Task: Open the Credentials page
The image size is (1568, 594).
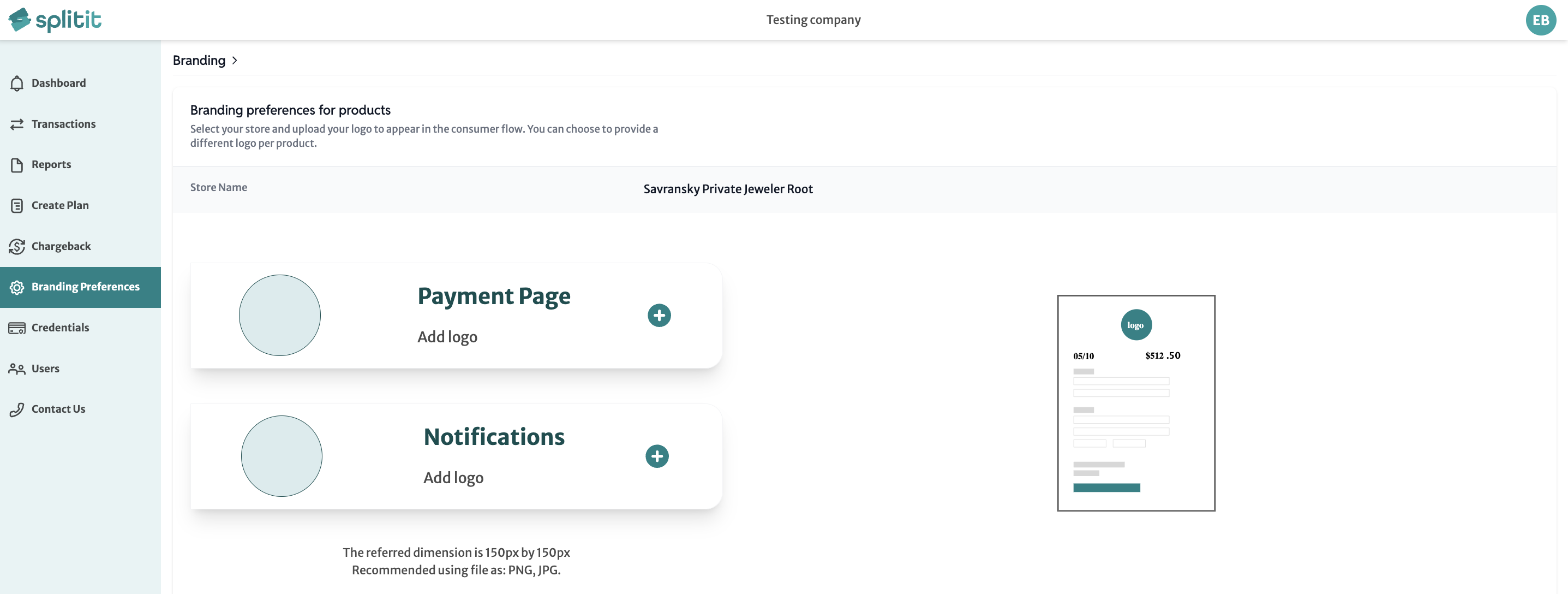Action: click(x=80, y=328)
